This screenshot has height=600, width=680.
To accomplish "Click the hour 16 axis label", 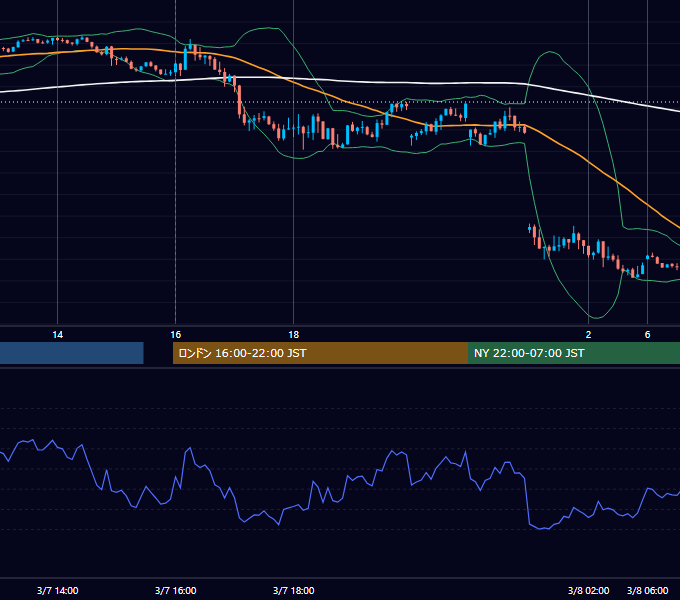I will click(176, 335).
